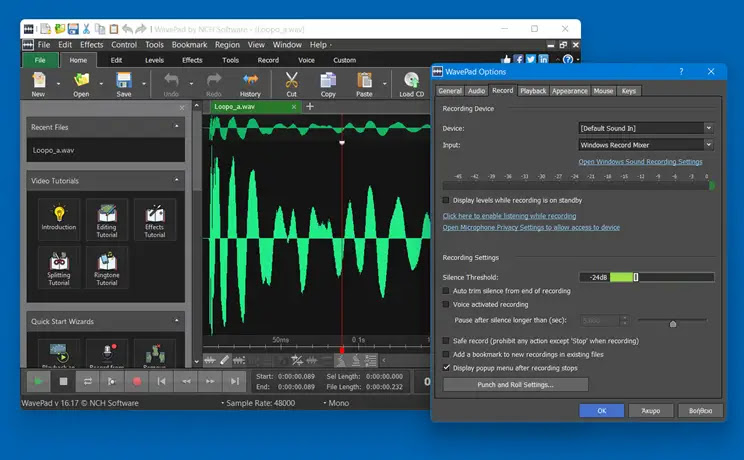
Task: Open the dropdown arrow next to New
Action: 58,84
